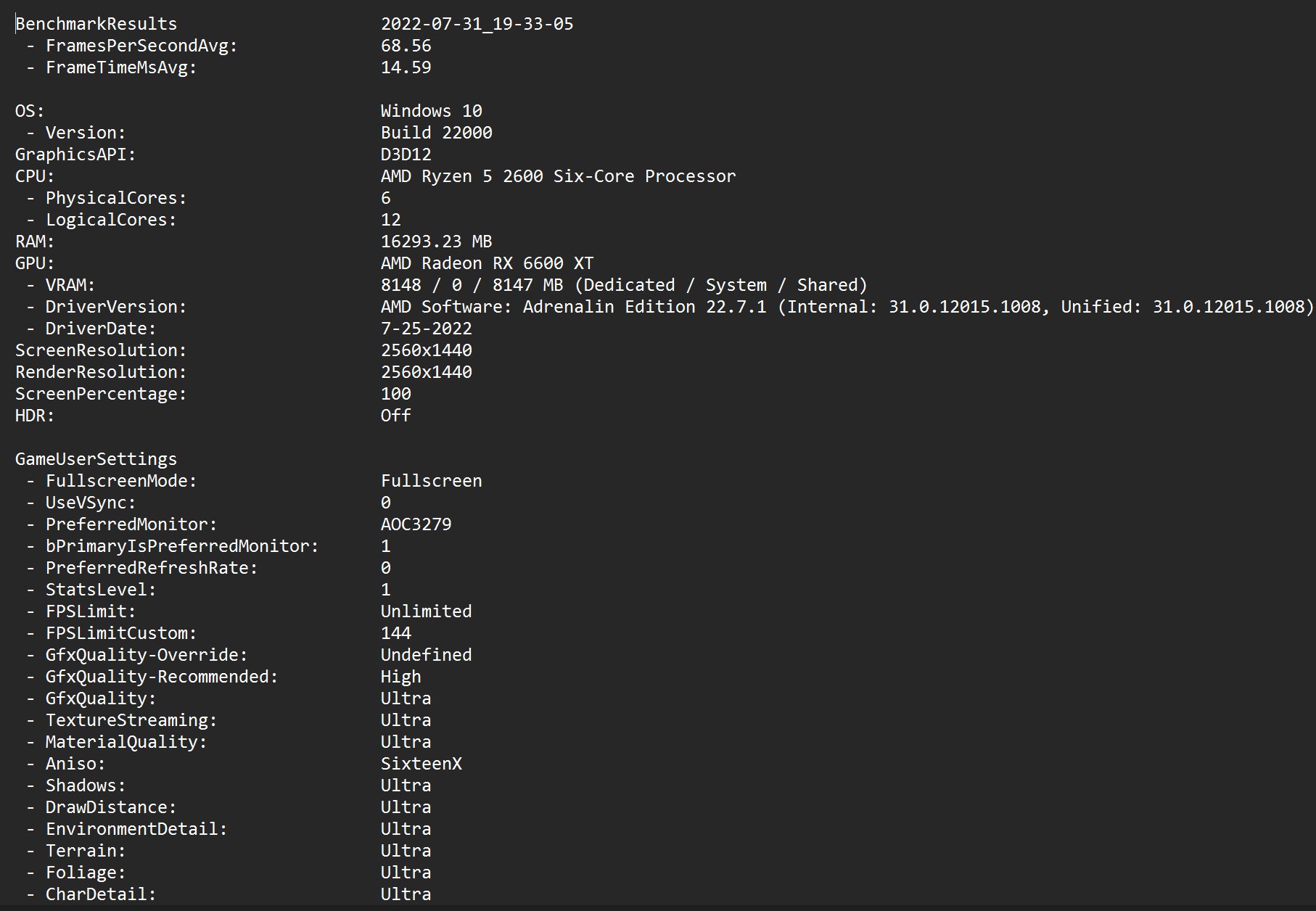Click the PreferredMonitor value AOC3279
Image resolution: width=1316 pixels, height=911 pixels.
[x=416, y=524]
